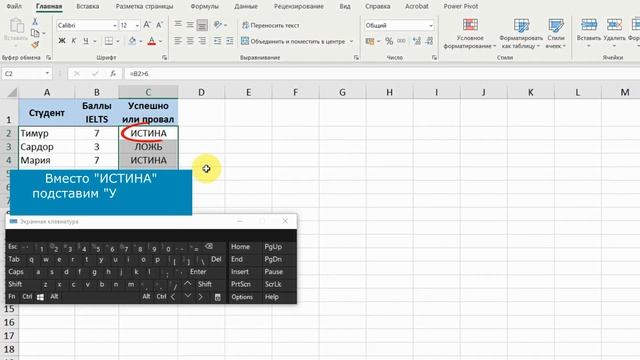Screen dimensions: 640x360
Task: Open the Power Pivot tab
Action: pyautogui.click(x=461, y=6)
